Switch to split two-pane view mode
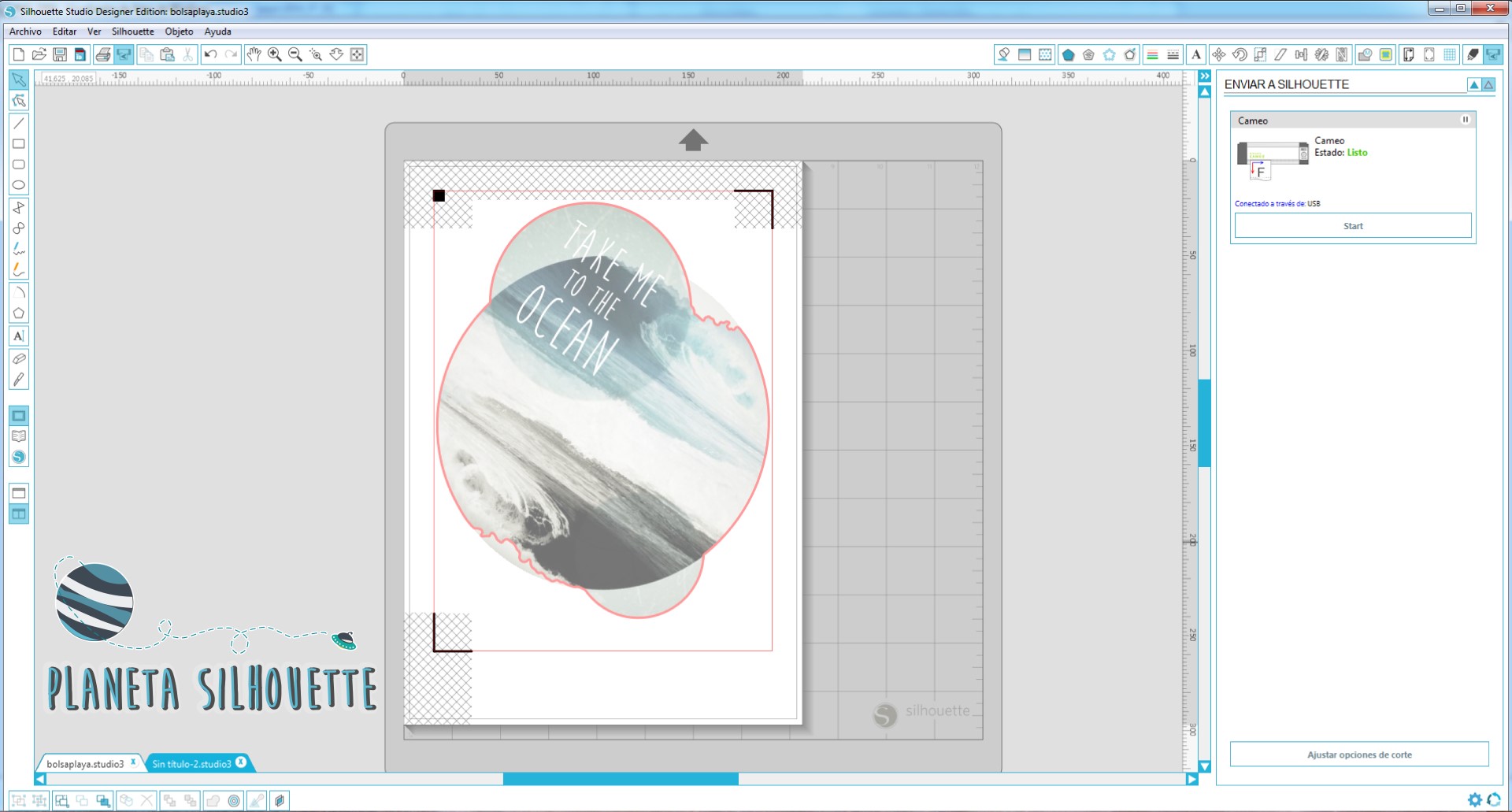 coord(19,514)
